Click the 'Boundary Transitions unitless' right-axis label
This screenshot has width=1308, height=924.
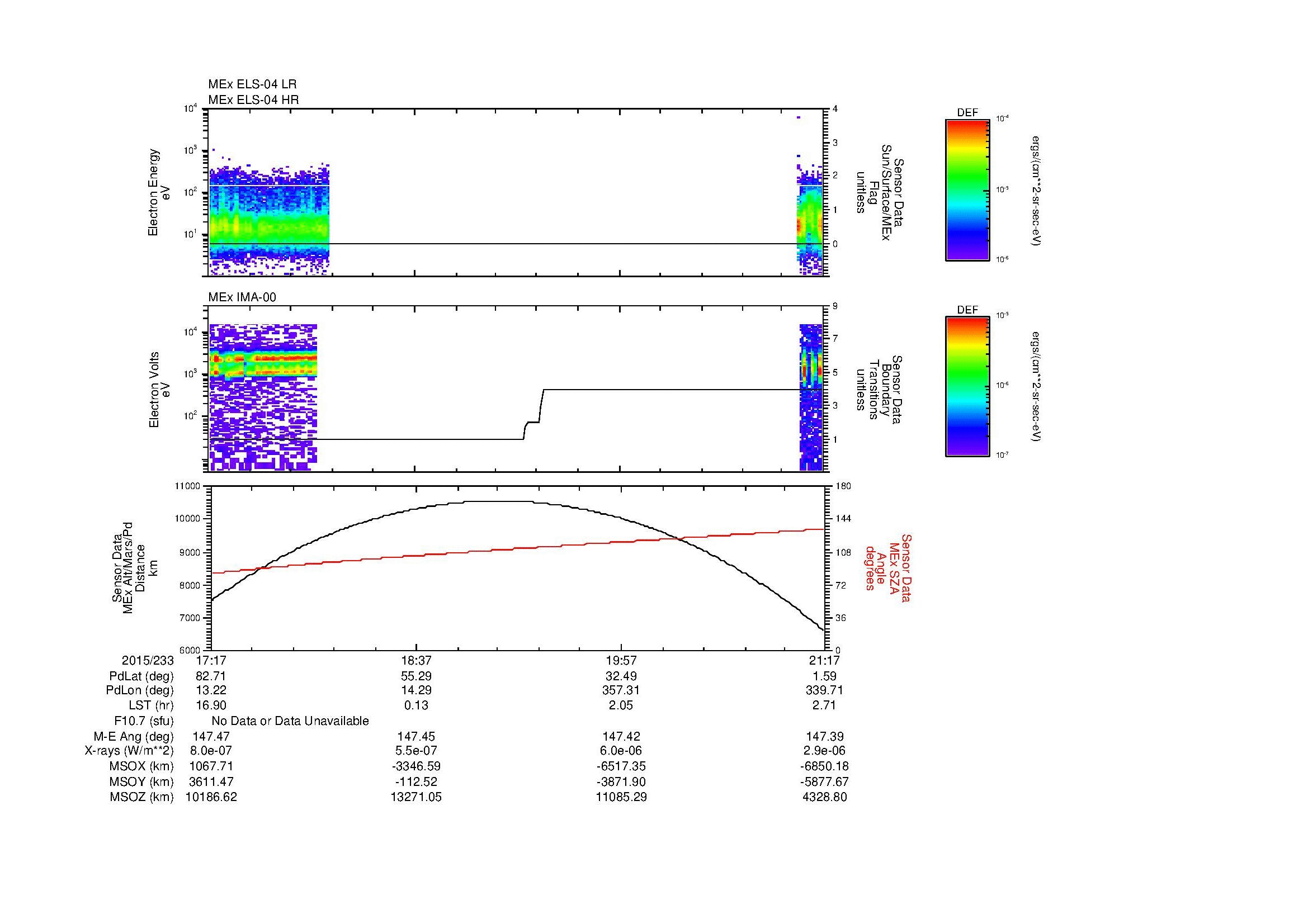[x=879, y=390]
